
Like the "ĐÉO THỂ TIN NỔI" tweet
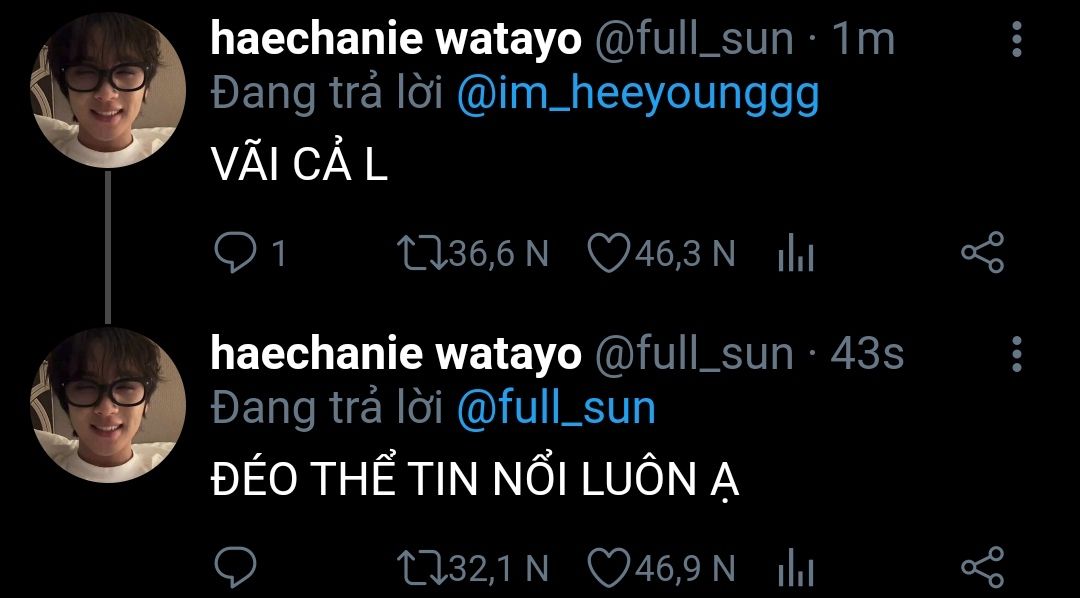606,569
